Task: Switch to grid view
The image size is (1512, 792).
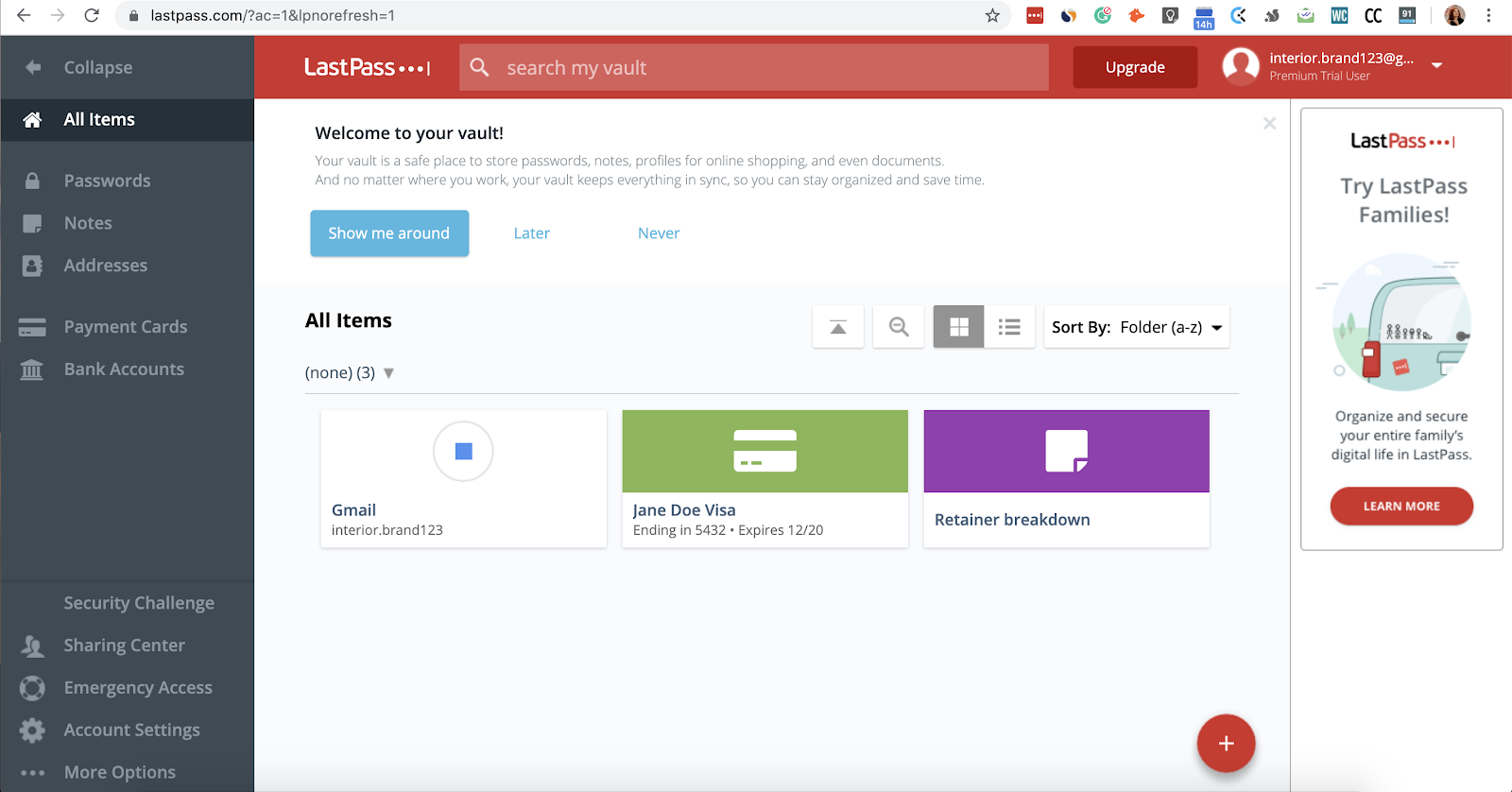Action: click(x=959, y=327)
